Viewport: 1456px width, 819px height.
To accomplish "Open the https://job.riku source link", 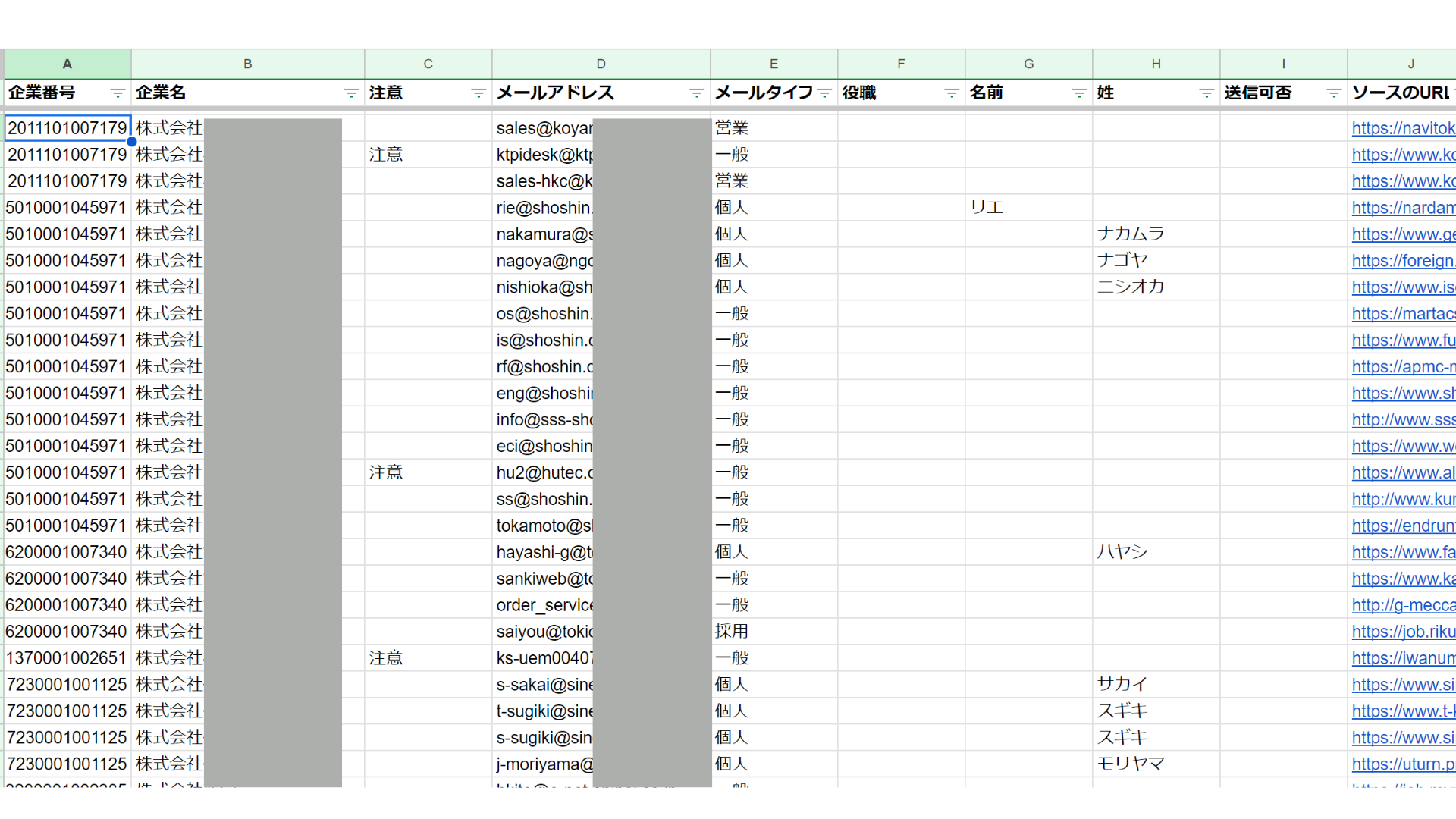I will coord(1403,632).
